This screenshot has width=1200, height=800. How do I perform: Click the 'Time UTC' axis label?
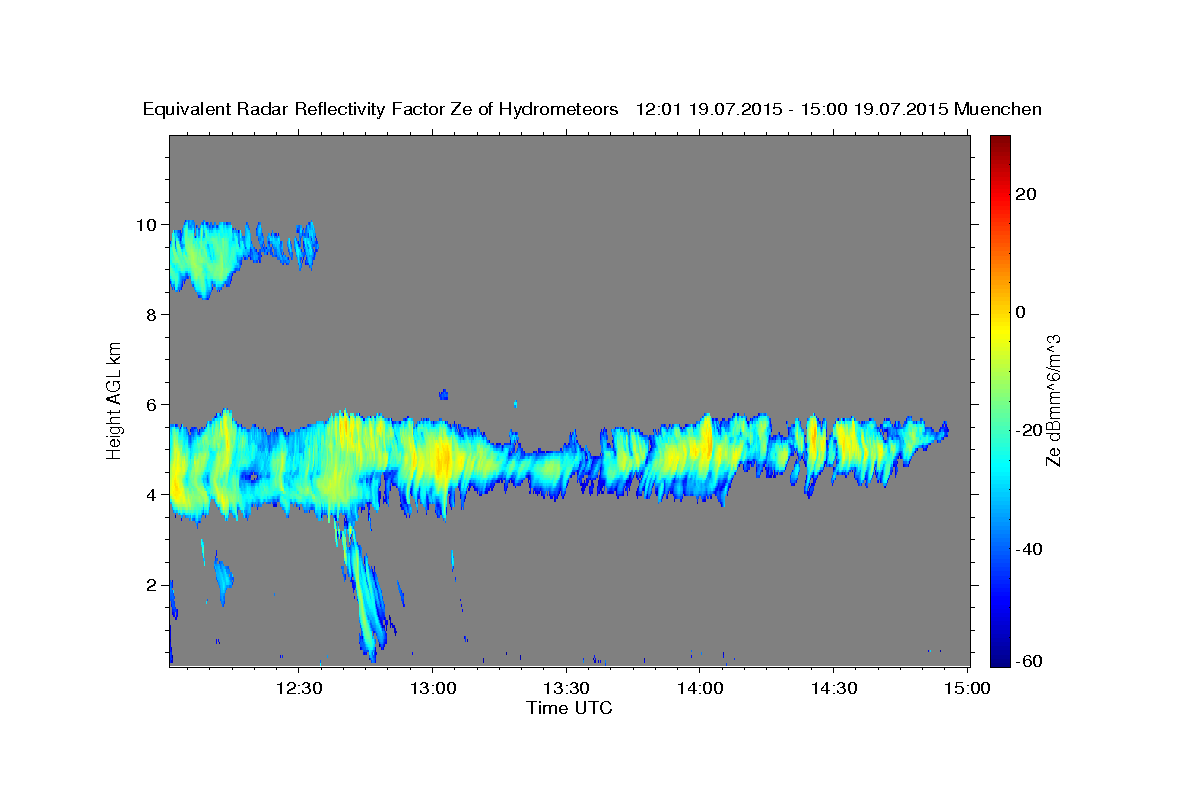tap(569, 708)
